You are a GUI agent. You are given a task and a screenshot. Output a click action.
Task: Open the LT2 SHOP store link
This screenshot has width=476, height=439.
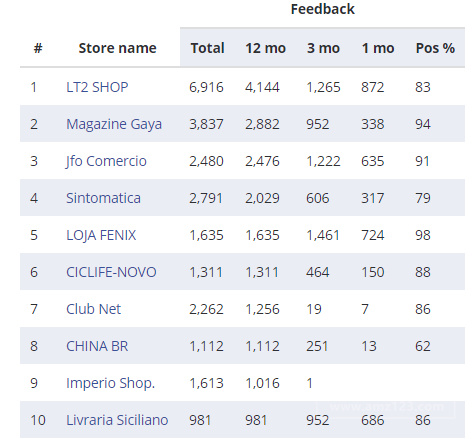(97, 87)
